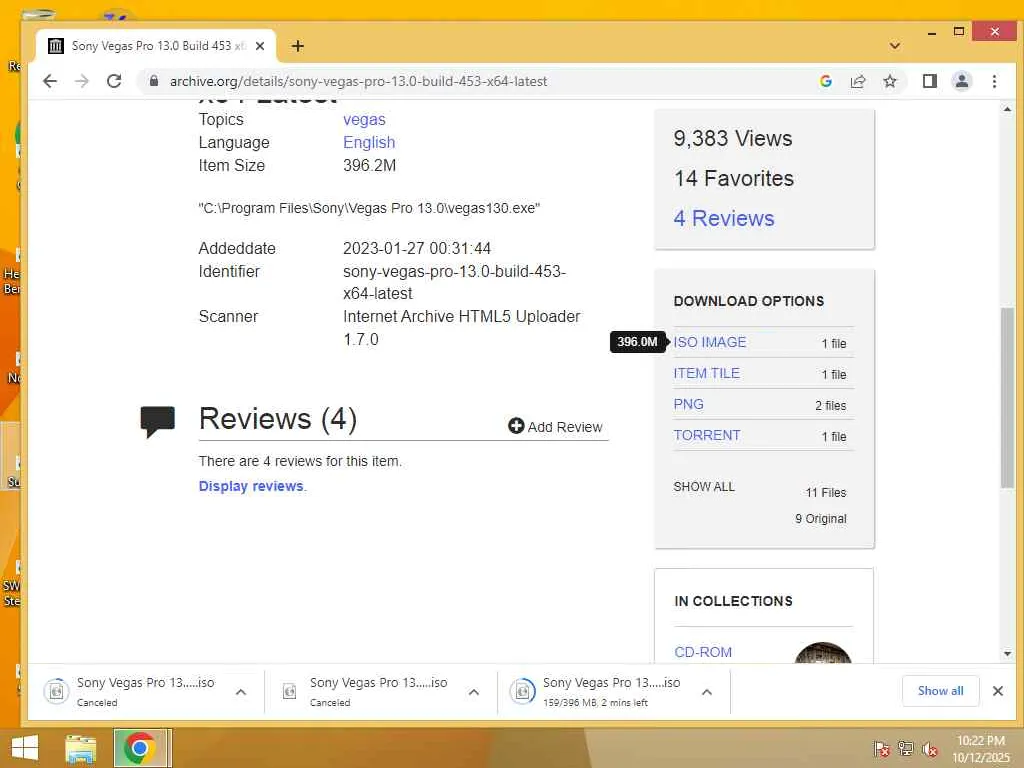Open the vegas topic link
This screenshot has height=768, width=1024.
click(364, 120)
